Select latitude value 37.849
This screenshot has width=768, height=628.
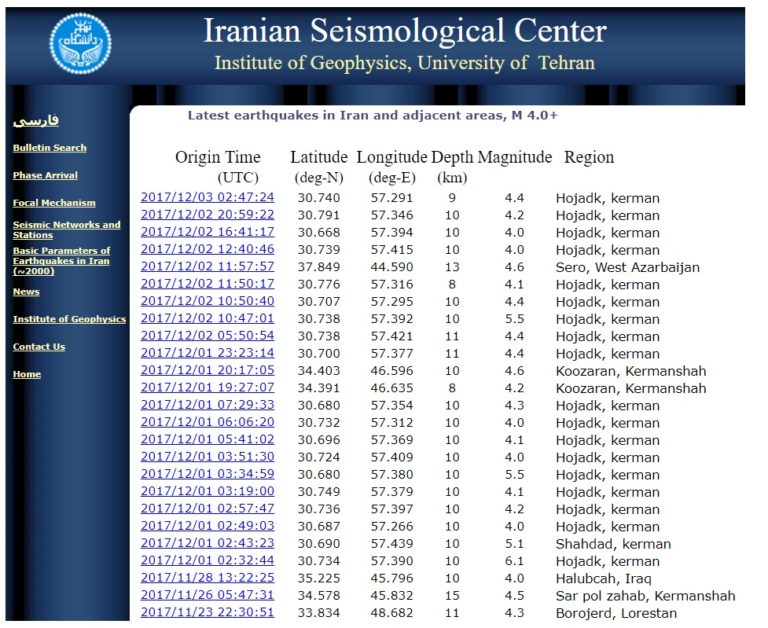tap(319, 267)
